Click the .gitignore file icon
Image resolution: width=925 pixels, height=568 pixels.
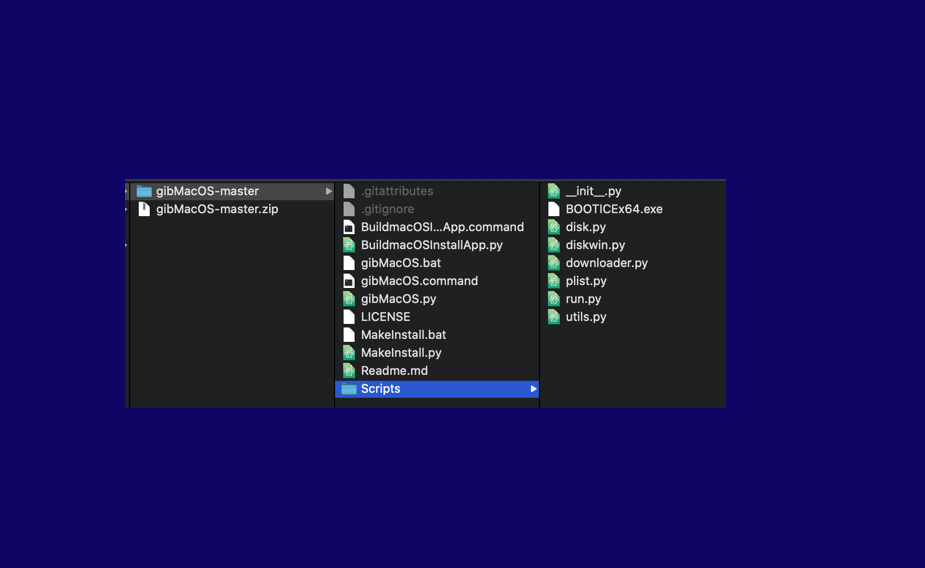349,209
